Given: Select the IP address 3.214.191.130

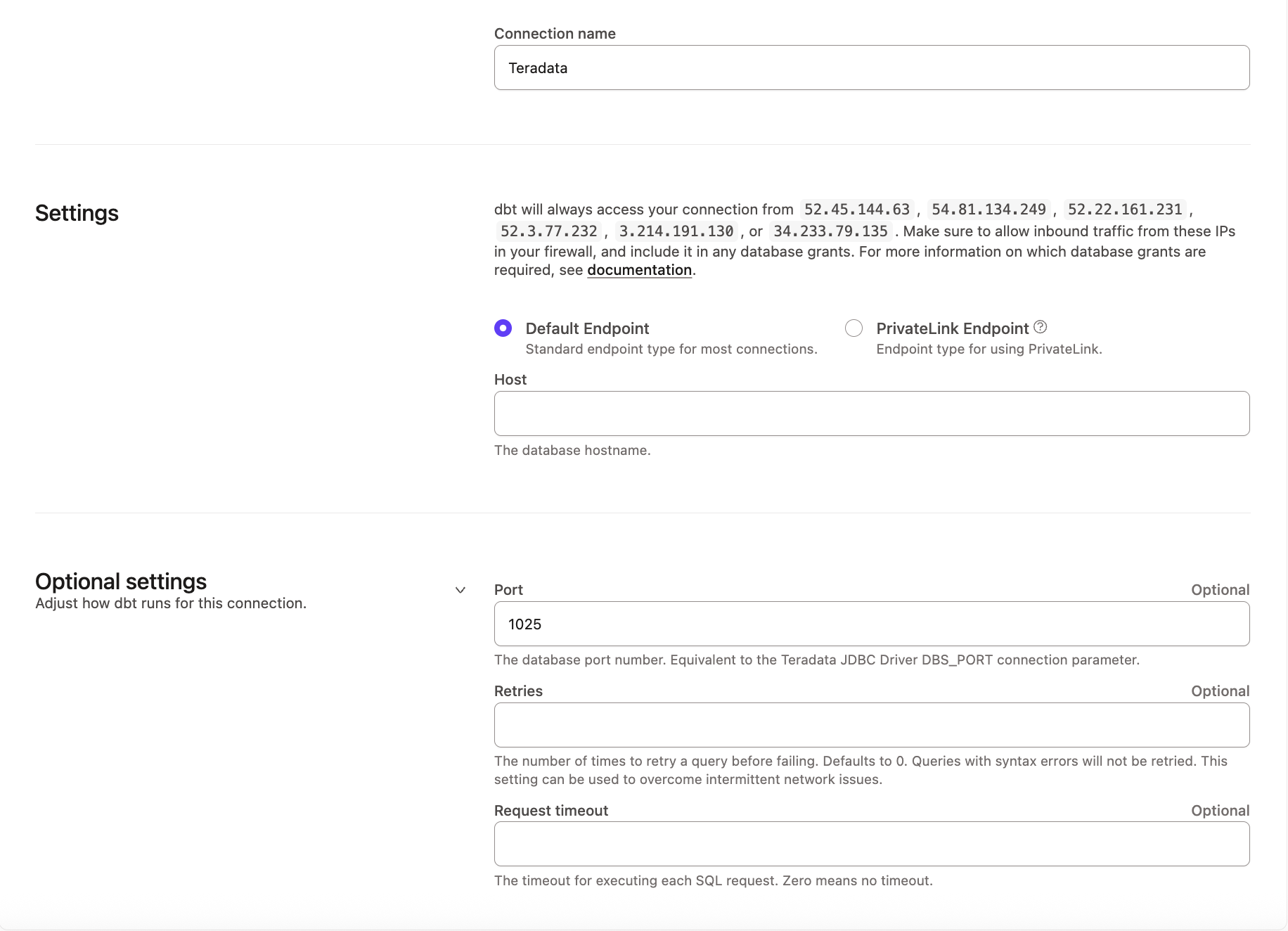Looking at the screenshot, I should coord(676,231).
